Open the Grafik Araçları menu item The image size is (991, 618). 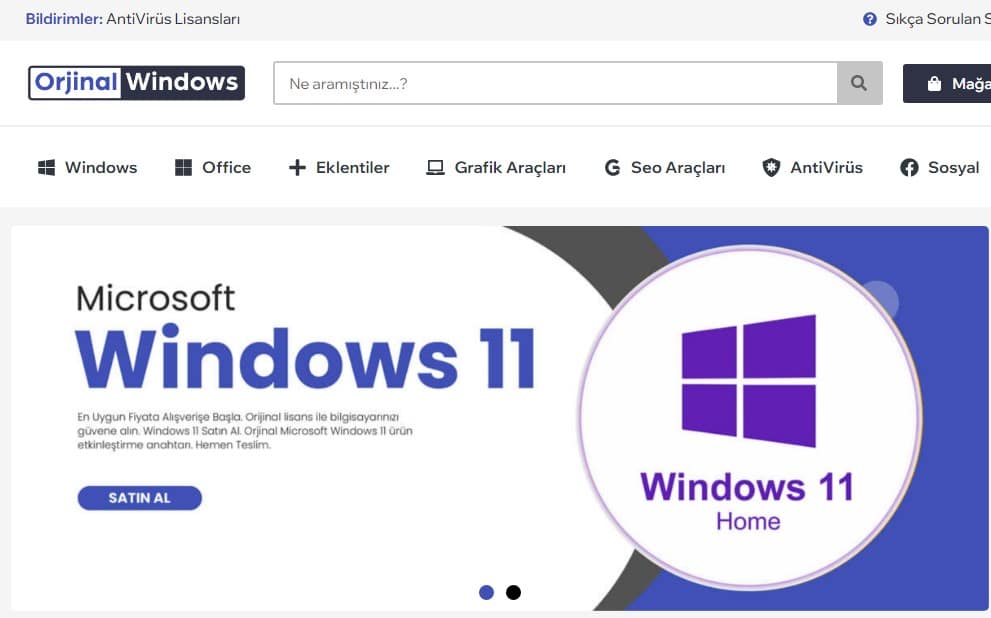point(496,167)
